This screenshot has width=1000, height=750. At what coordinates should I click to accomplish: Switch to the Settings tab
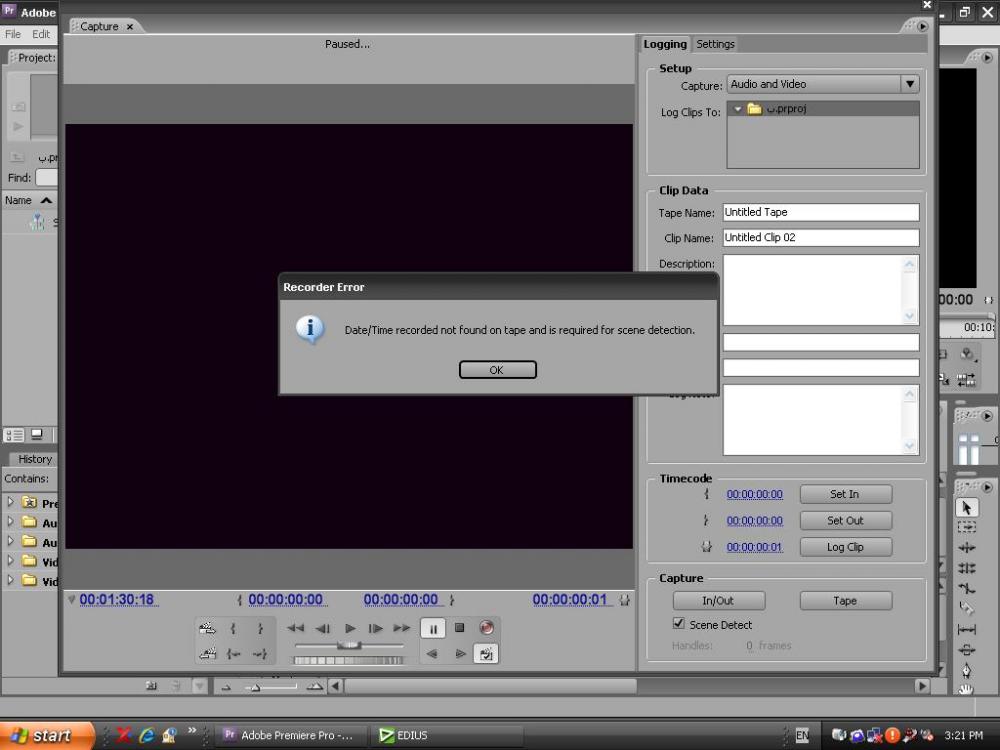click(x=715, y=44)
